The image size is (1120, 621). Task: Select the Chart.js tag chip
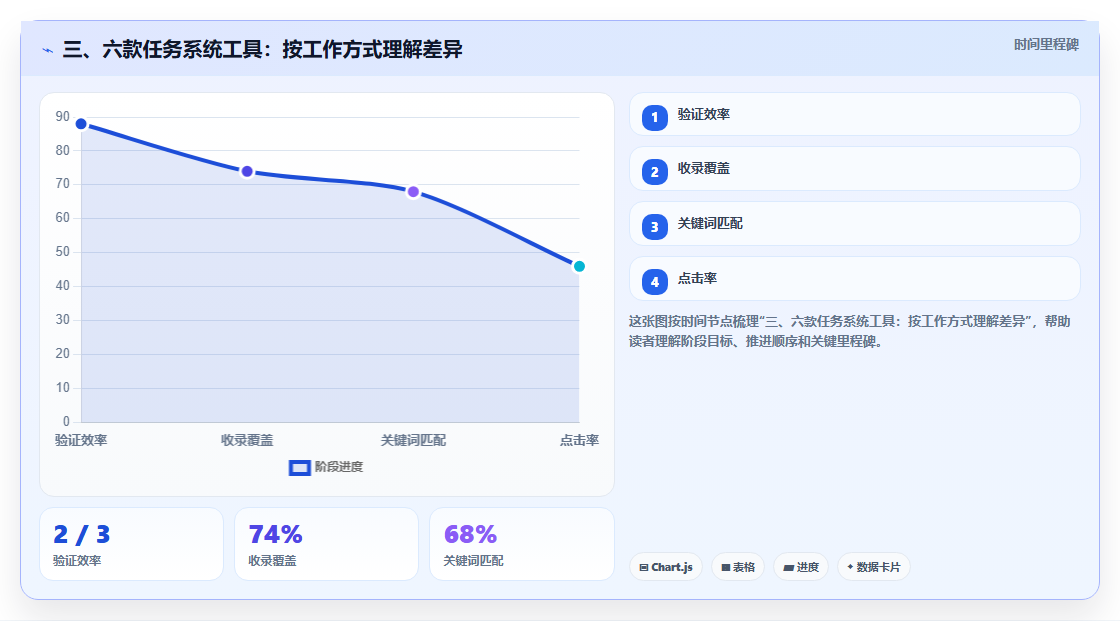666,567
